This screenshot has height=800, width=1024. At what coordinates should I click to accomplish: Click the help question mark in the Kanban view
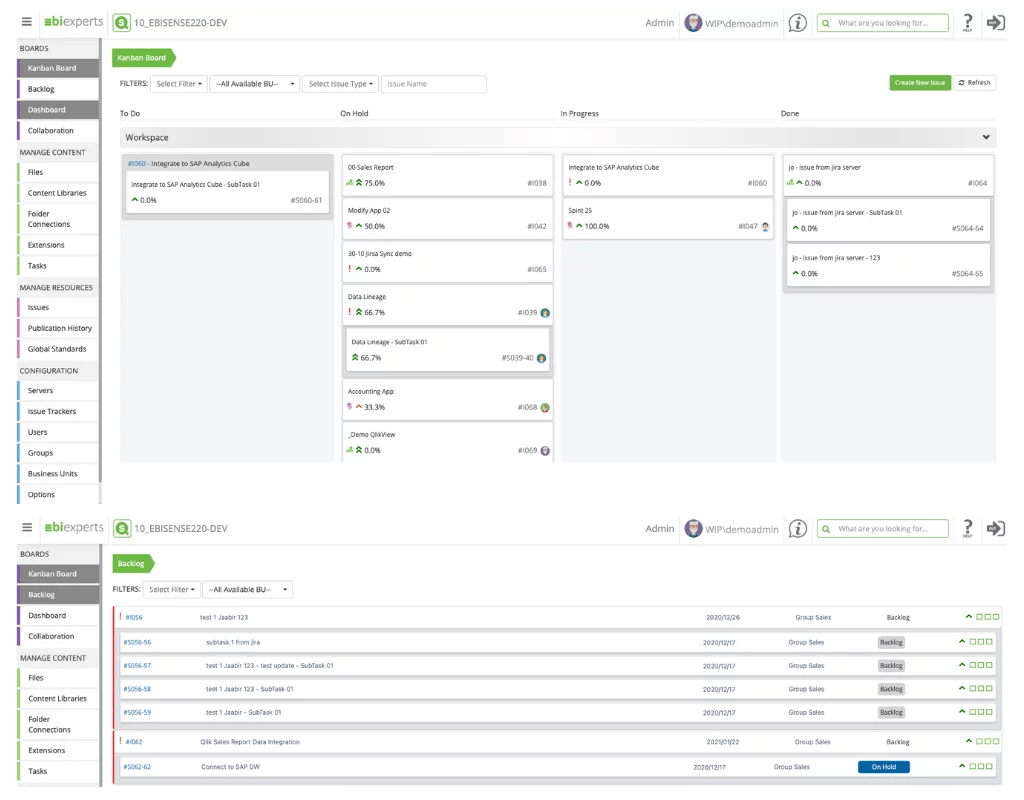[x=968, y=22]
